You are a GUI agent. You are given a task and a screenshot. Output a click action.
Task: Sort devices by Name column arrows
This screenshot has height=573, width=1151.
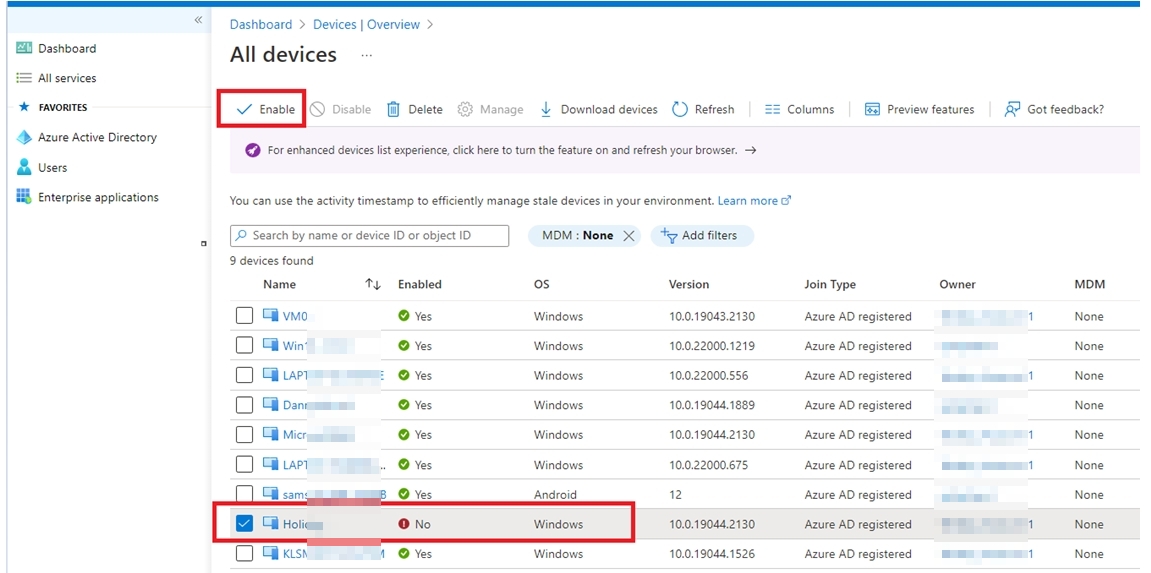[x=373, y=285]
